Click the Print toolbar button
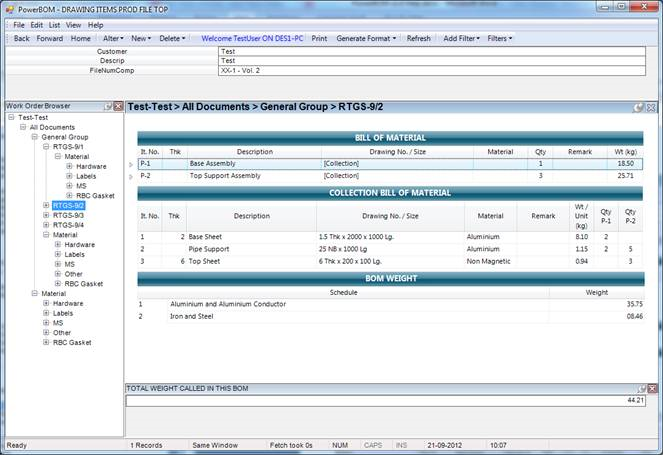The width and height of the screenshot is (663, 455). pyautogui.click(x=319, y=38)
